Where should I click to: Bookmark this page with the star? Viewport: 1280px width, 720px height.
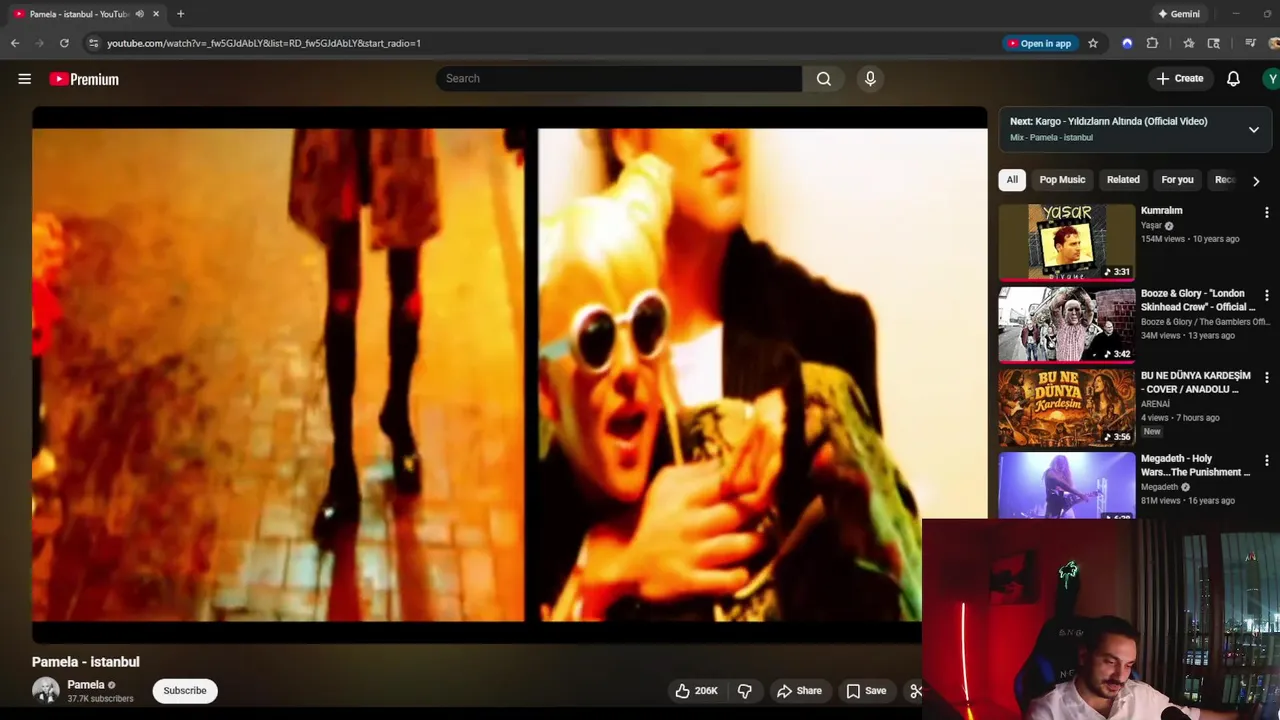tap(1093, 43)
